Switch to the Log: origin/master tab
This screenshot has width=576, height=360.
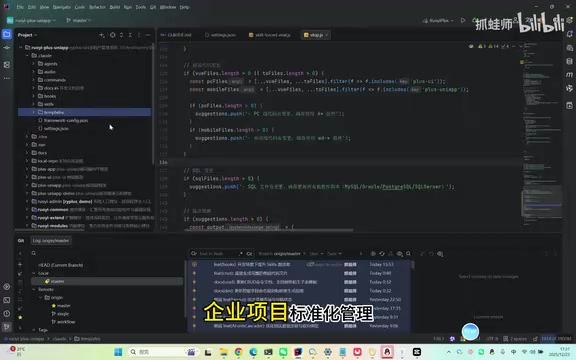tap(51, 241)
